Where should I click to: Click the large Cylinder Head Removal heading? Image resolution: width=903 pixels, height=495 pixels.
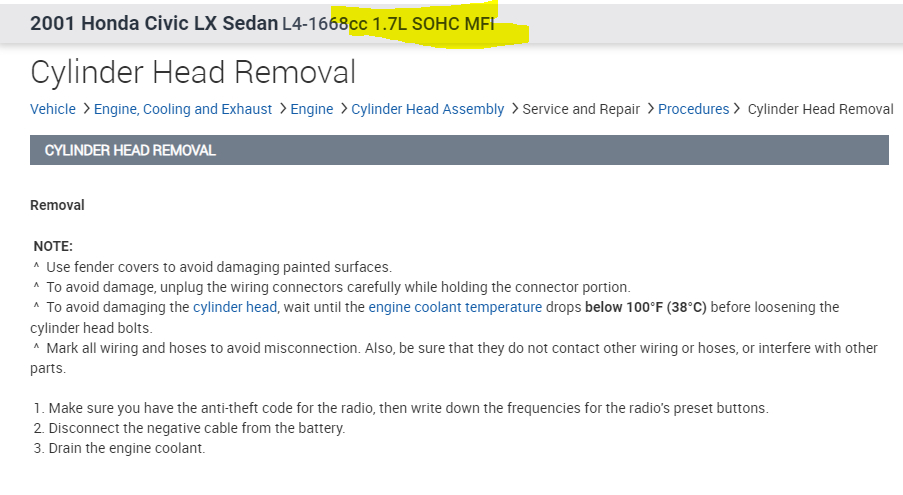coord(193,72)
